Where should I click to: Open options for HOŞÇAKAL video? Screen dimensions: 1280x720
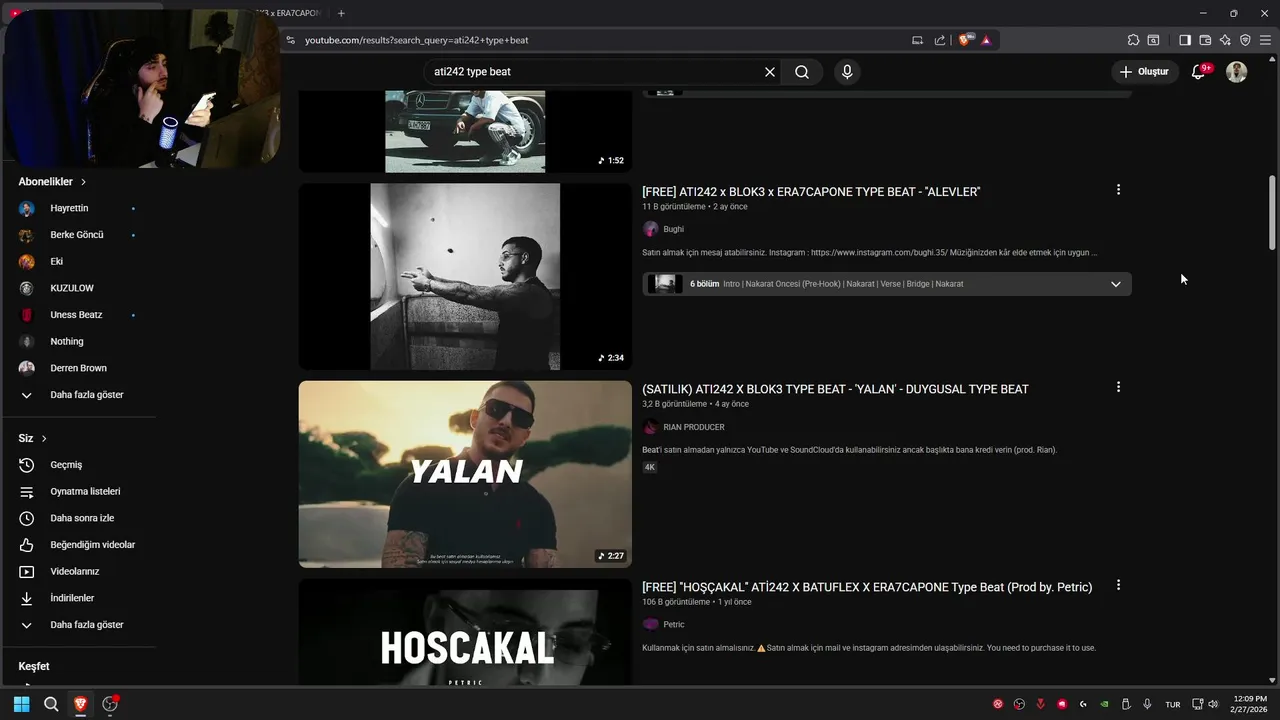[x=1118, y=585]
